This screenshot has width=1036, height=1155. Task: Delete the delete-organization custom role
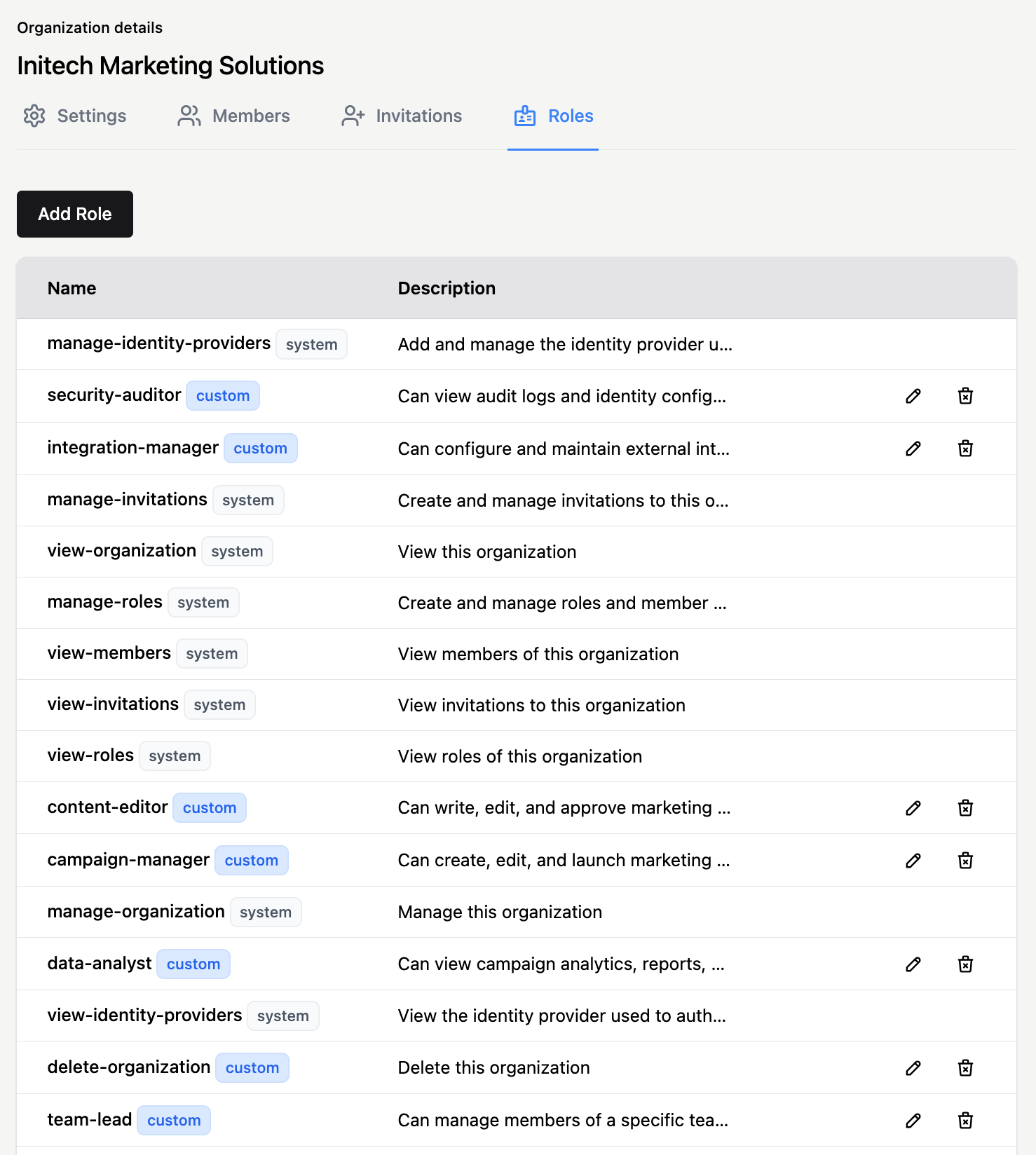pos(965,1068)
